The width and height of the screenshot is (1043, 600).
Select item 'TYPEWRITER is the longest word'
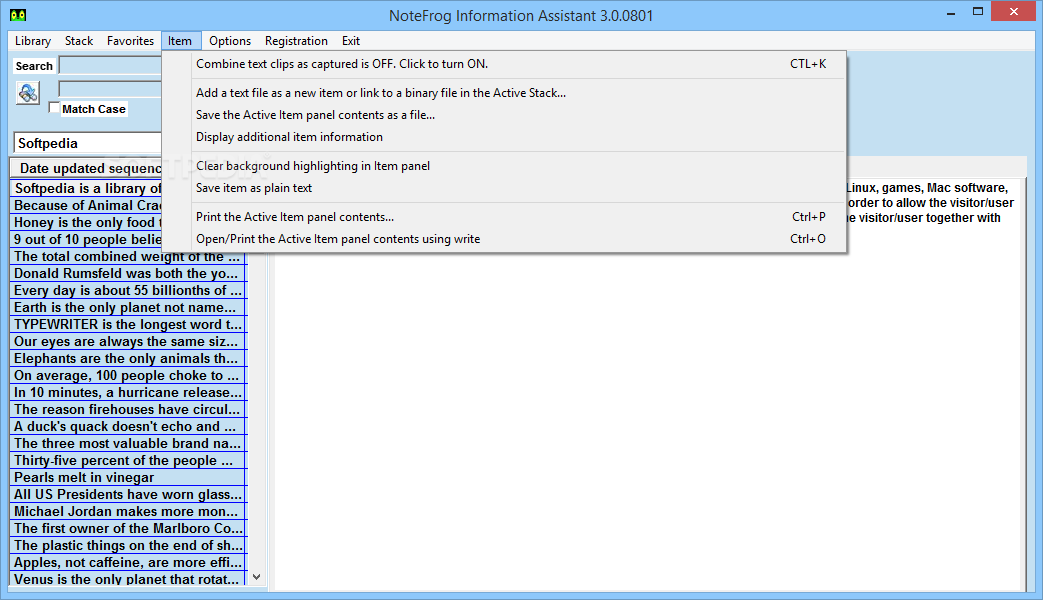coord(128,325)
